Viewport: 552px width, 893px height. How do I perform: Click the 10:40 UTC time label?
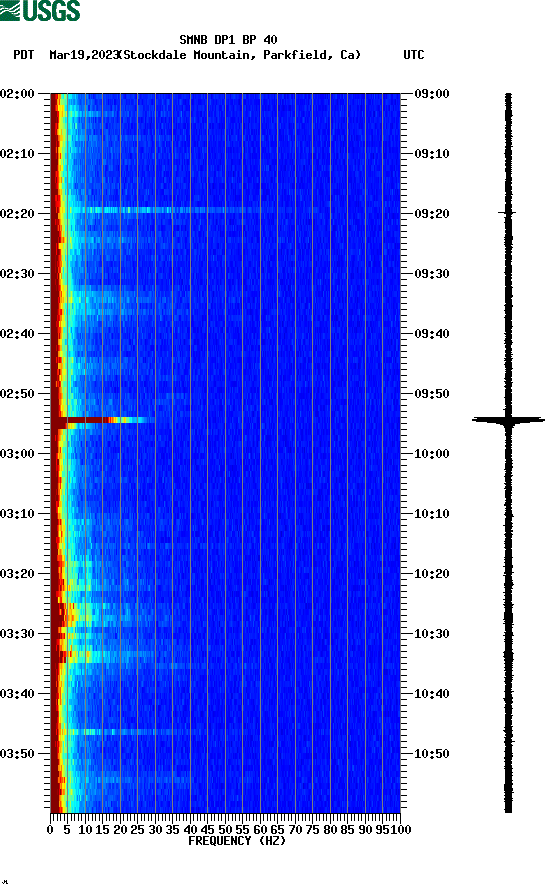coord(432,694)
